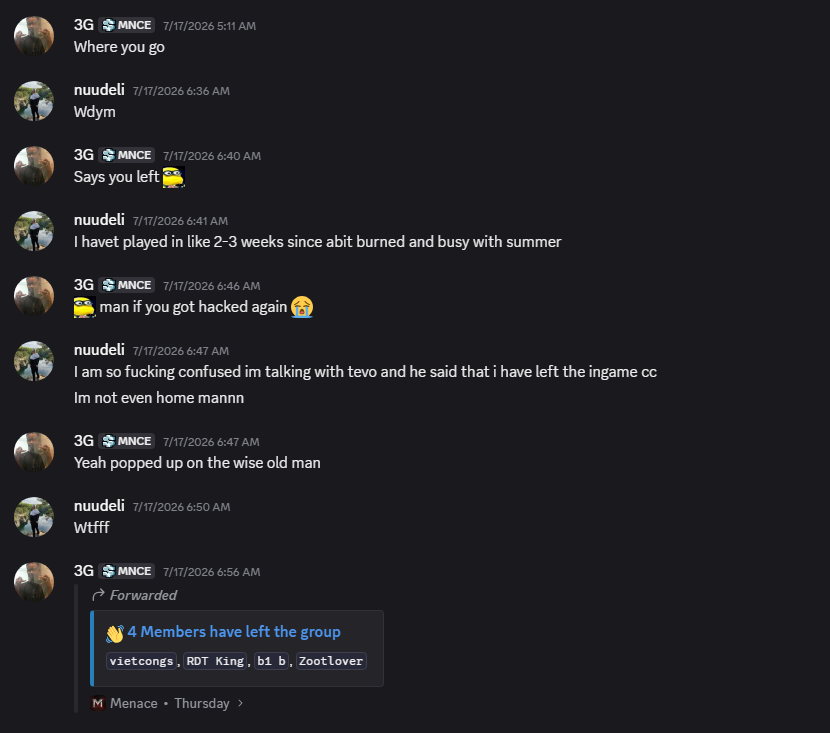This screenshot has width=830, height=733.
Task: Click username 3G on the 6:56 AM message
Action: [x=84, y=571]
